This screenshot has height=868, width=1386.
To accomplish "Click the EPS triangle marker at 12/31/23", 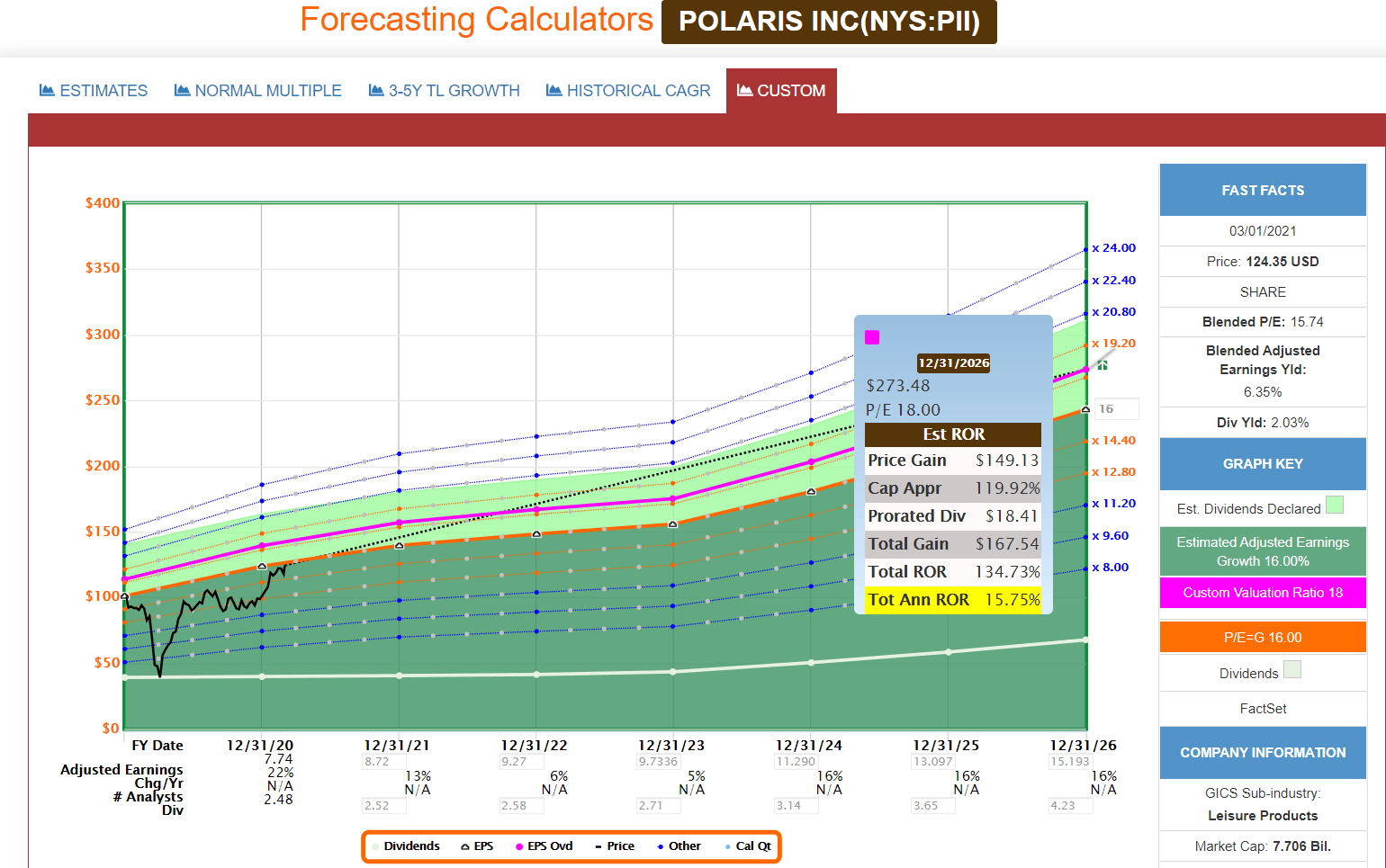I will click(672, 524).
